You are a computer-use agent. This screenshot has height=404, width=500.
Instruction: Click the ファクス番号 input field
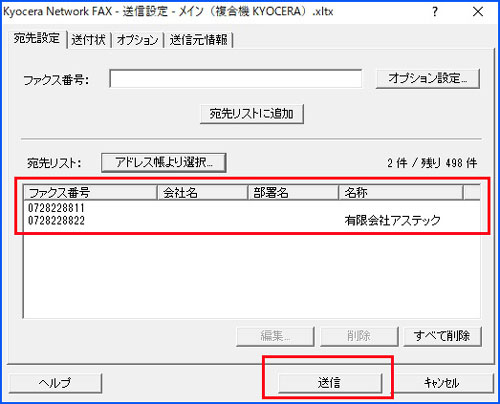(236, 79)
